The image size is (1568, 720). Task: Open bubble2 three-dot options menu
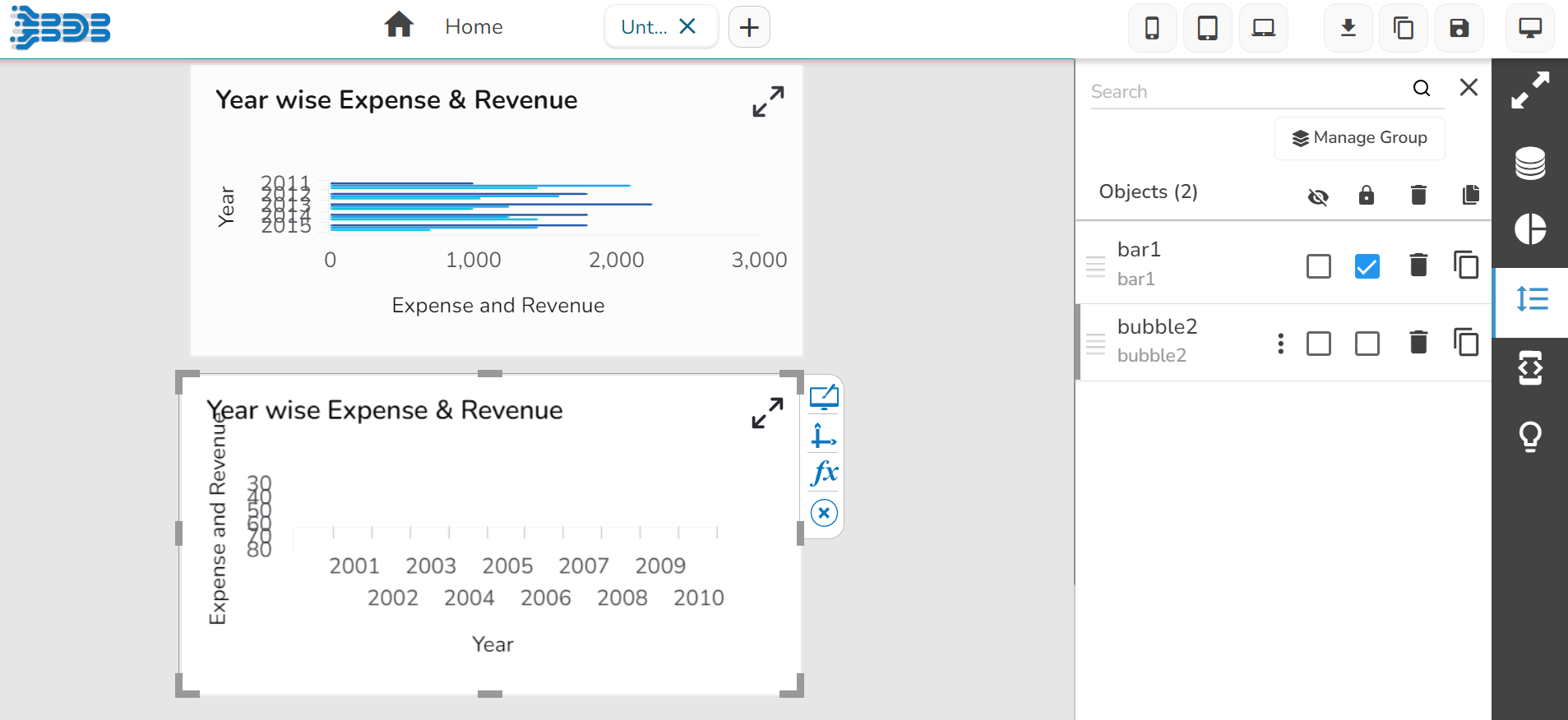tap(1280, 344)
